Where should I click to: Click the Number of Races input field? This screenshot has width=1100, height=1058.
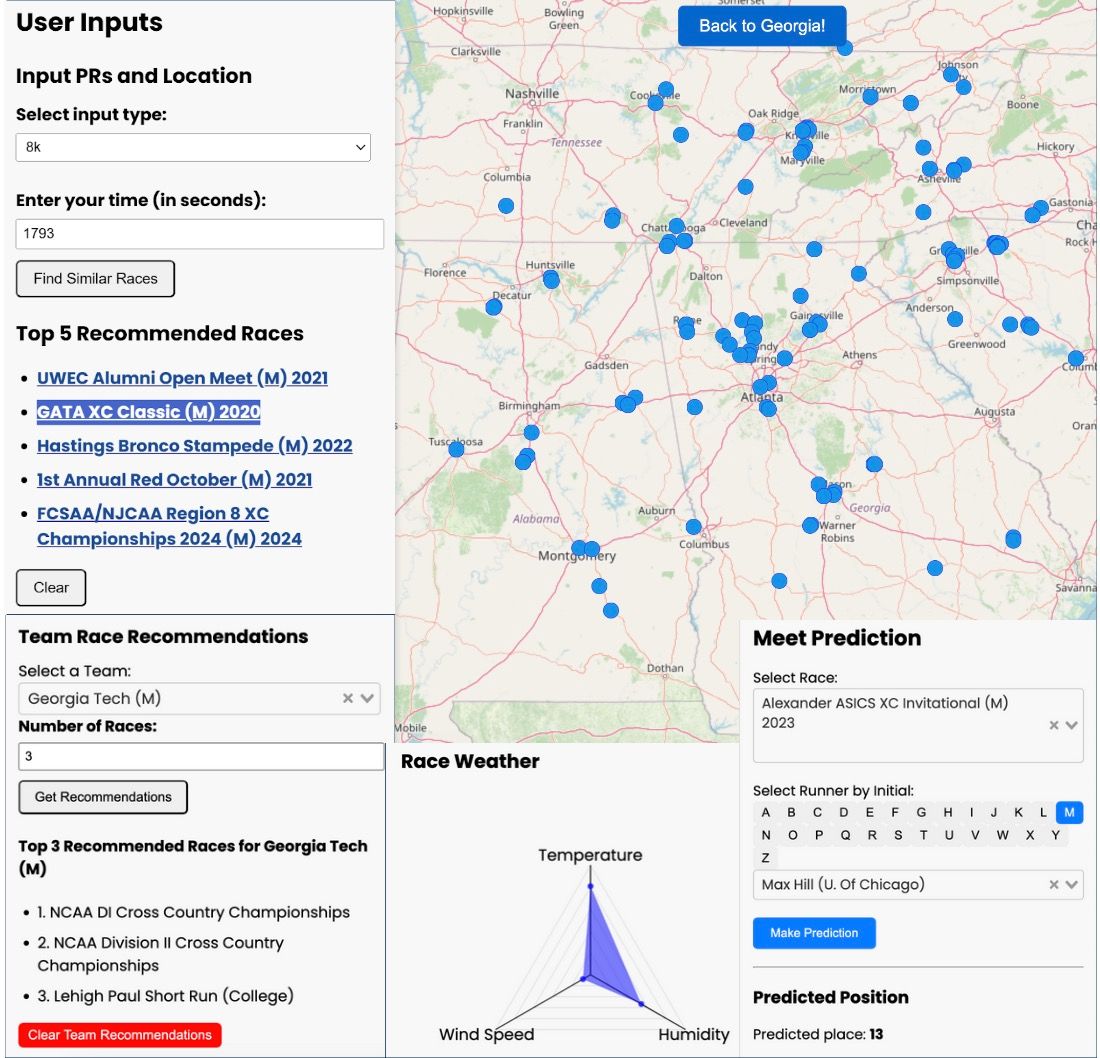201,756
